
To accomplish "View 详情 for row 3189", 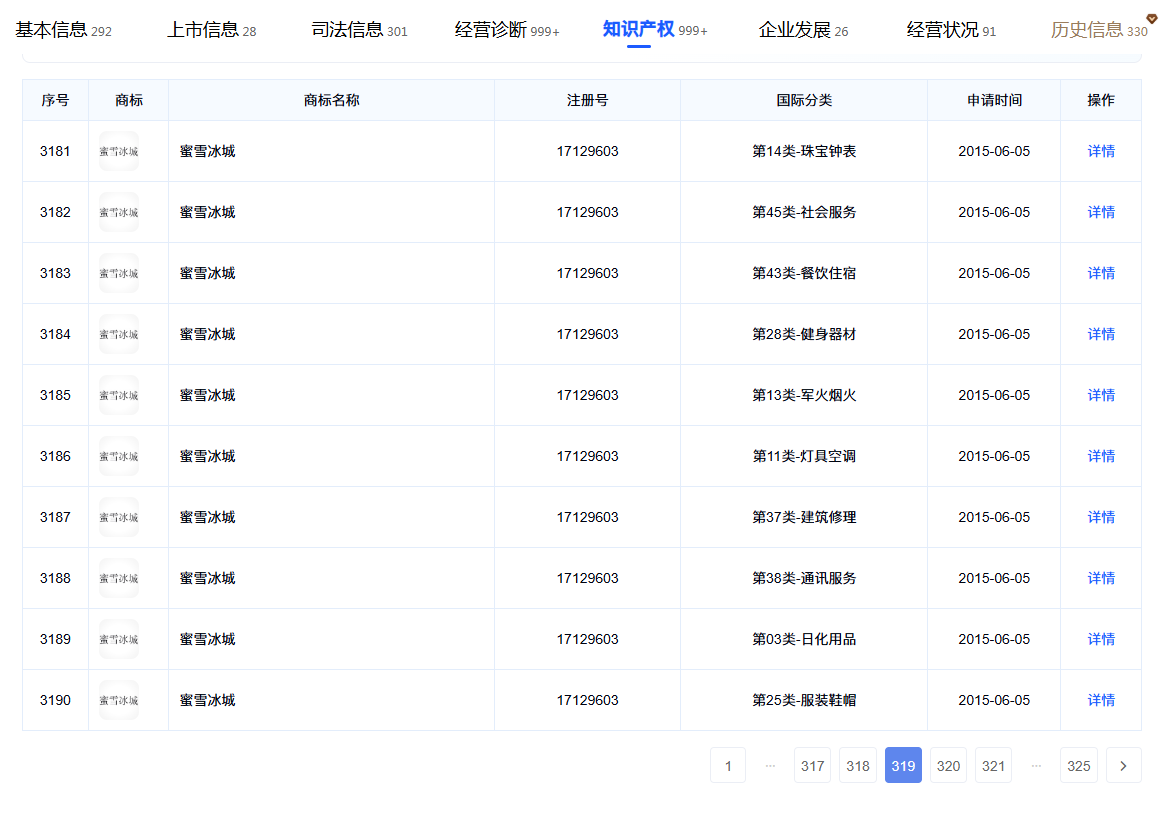I will [1101, 639].
